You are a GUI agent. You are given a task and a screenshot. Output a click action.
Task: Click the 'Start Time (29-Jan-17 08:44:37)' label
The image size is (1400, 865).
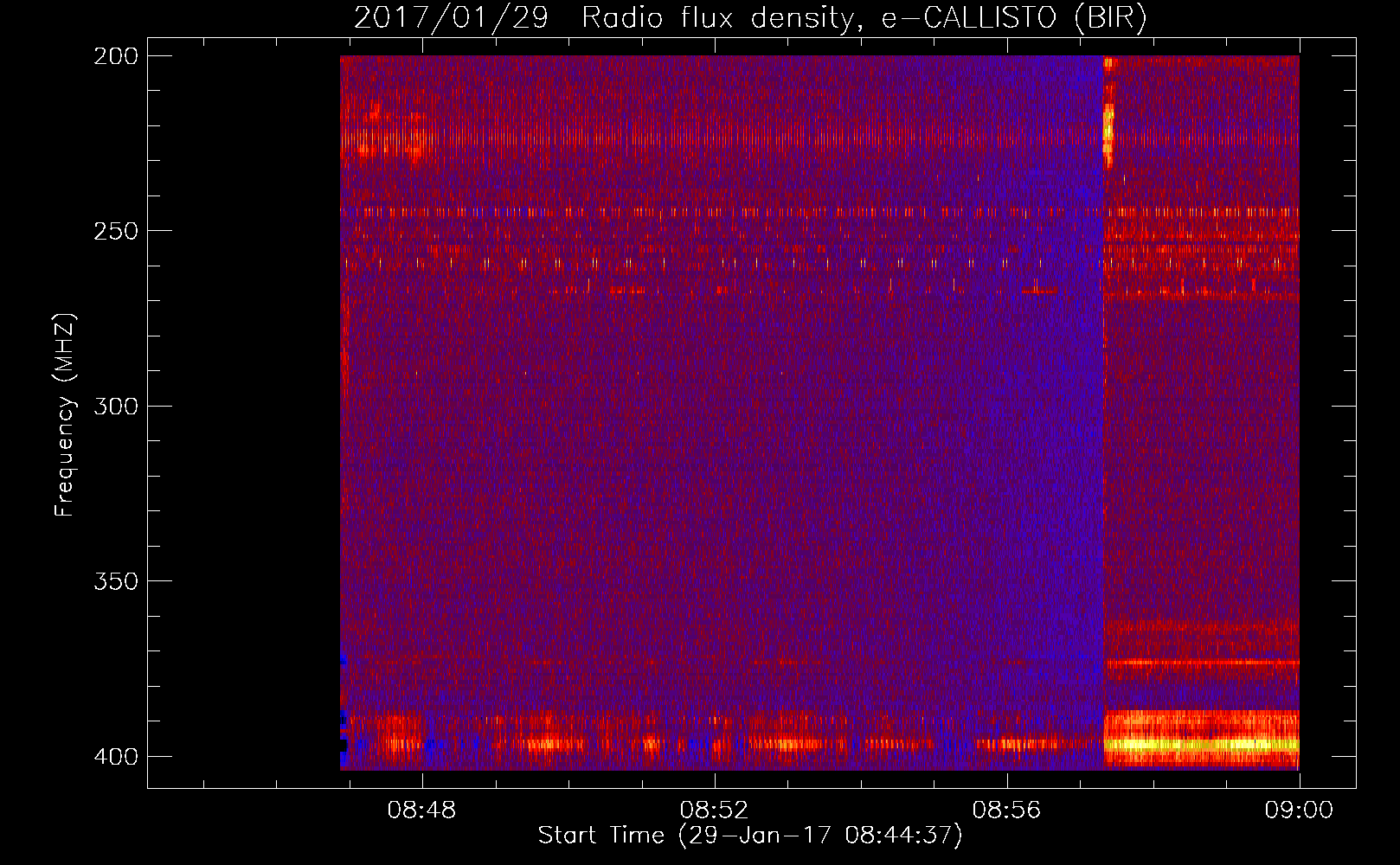click(750, 836)
